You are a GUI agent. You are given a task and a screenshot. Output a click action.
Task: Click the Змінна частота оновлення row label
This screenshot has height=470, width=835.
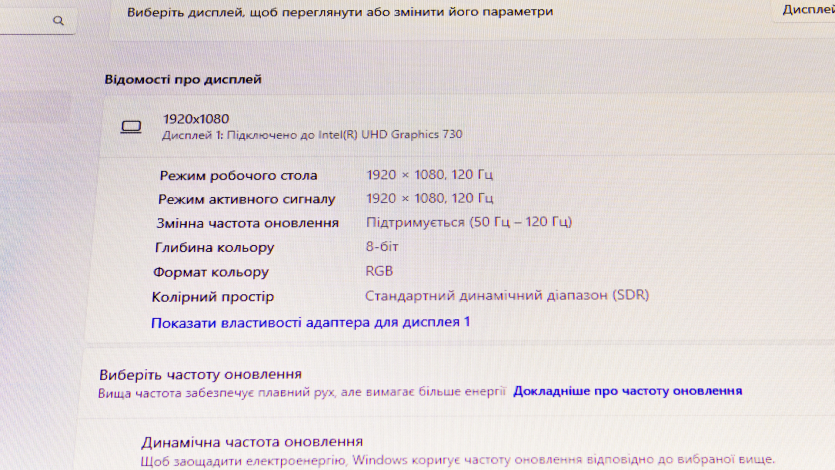pyautogui.click(x=247, y=222)
